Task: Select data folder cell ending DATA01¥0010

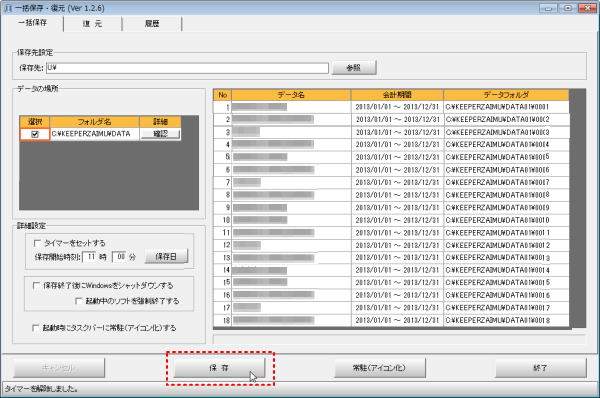Action: coord(506,220)
